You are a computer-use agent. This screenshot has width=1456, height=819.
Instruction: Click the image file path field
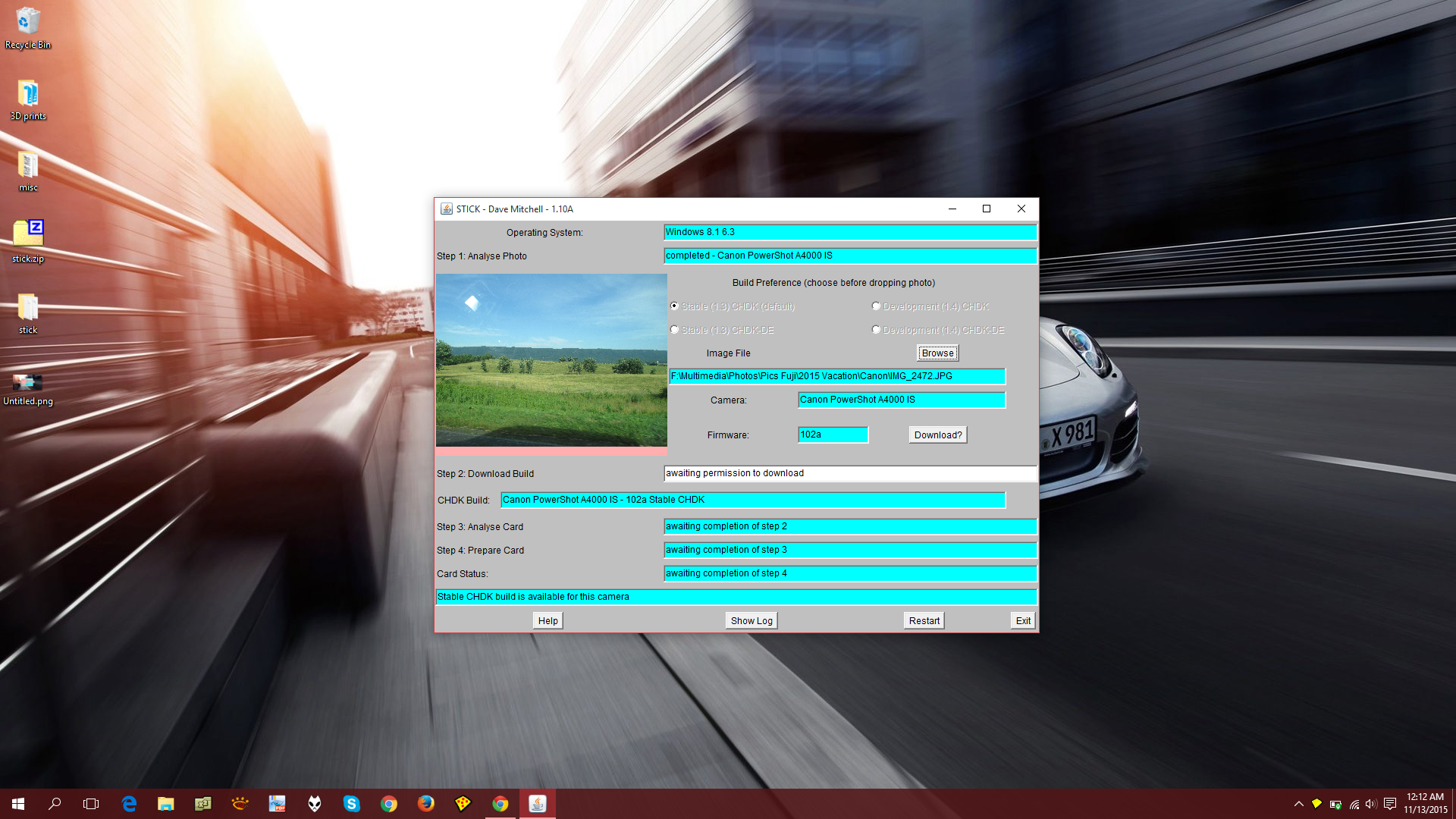coord(837,376)
